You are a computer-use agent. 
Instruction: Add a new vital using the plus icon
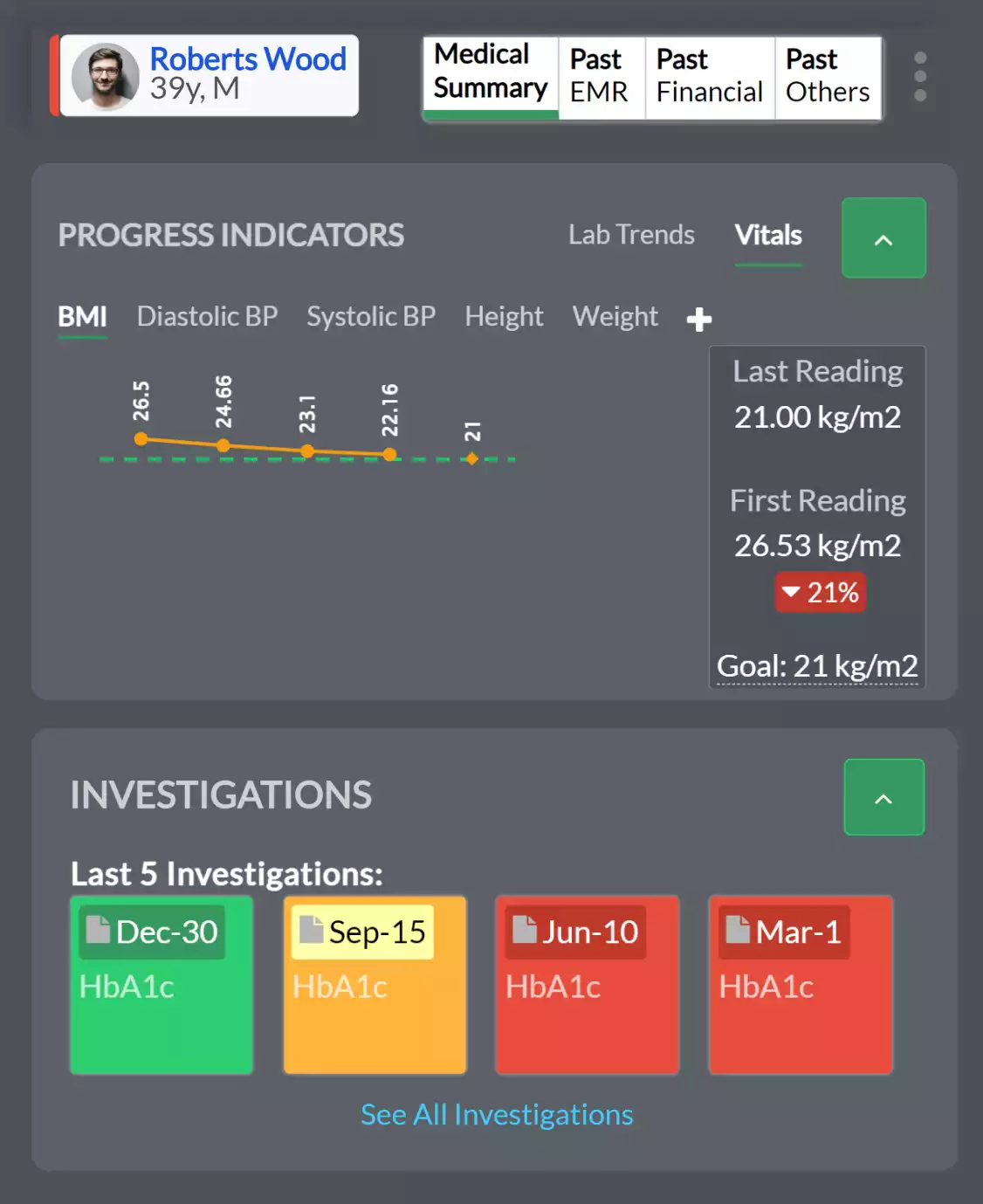coord(698,320)
